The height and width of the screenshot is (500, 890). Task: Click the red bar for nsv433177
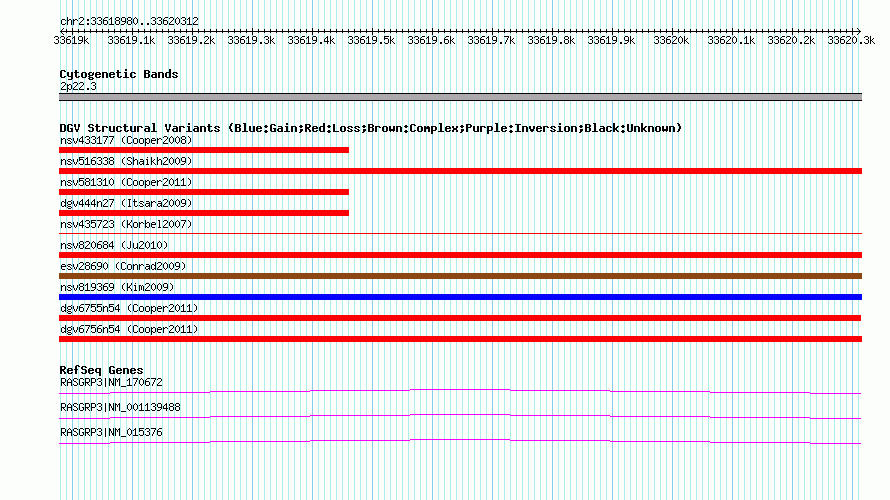click(204, 150)
